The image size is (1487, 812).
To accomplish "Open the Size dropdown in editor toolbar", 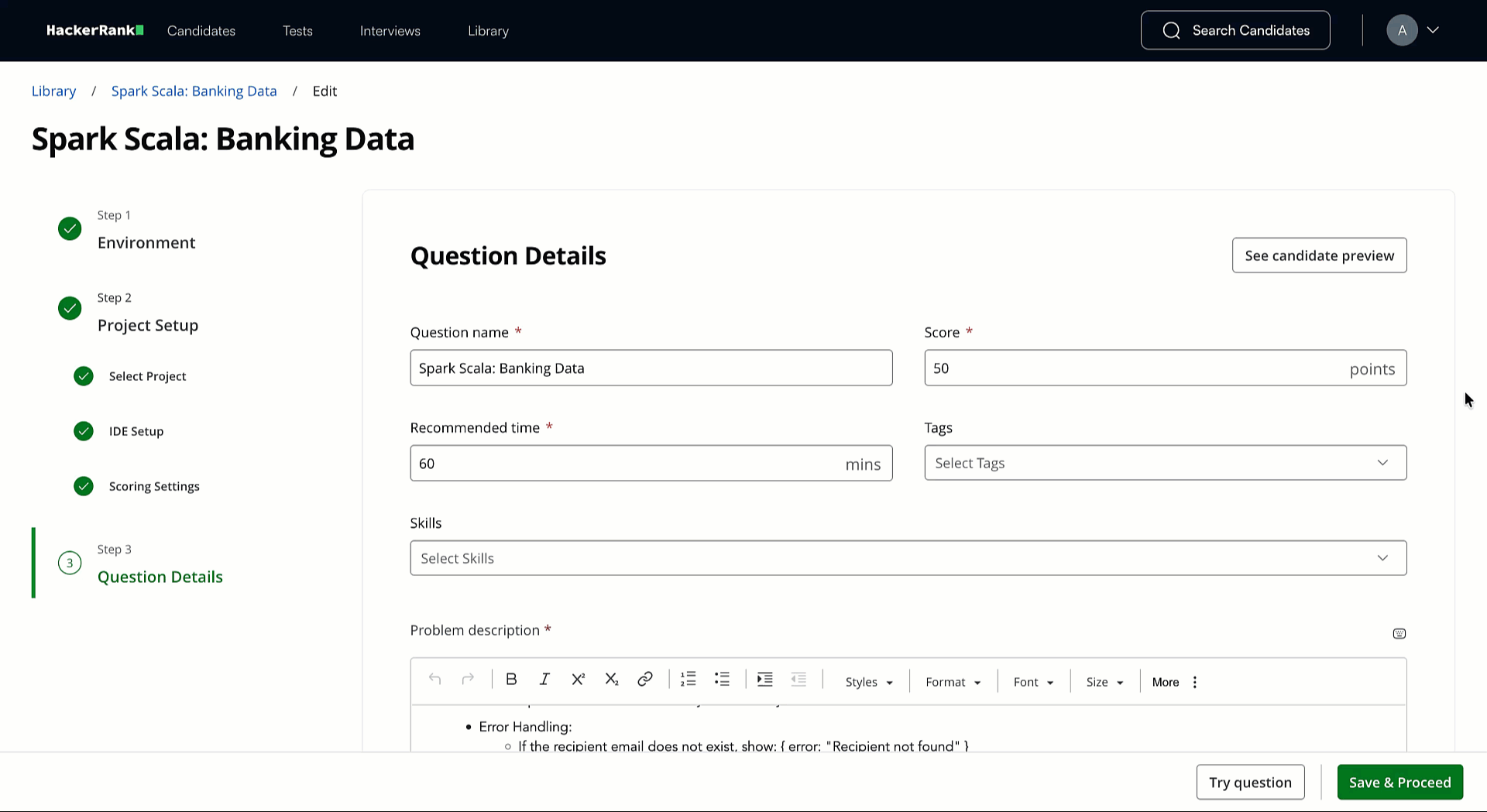I will [x=1104, y=682].
